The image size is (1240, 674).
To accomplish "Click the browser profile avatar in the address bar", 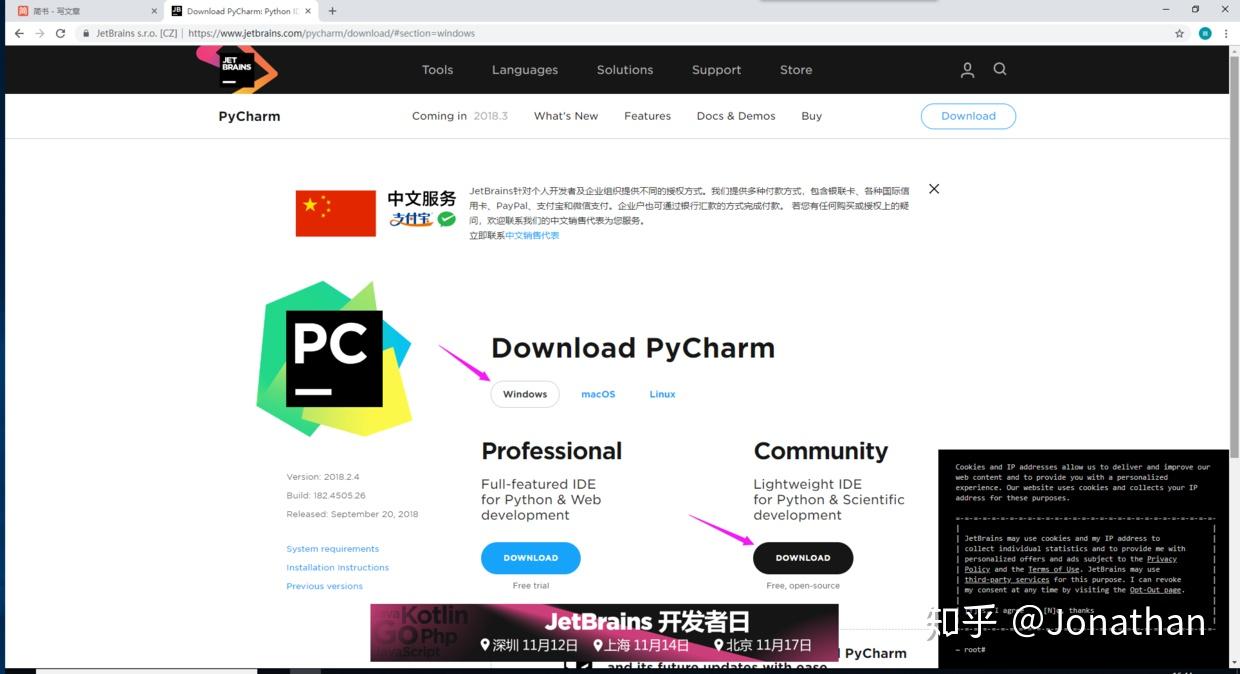I will pos(1204,32).
